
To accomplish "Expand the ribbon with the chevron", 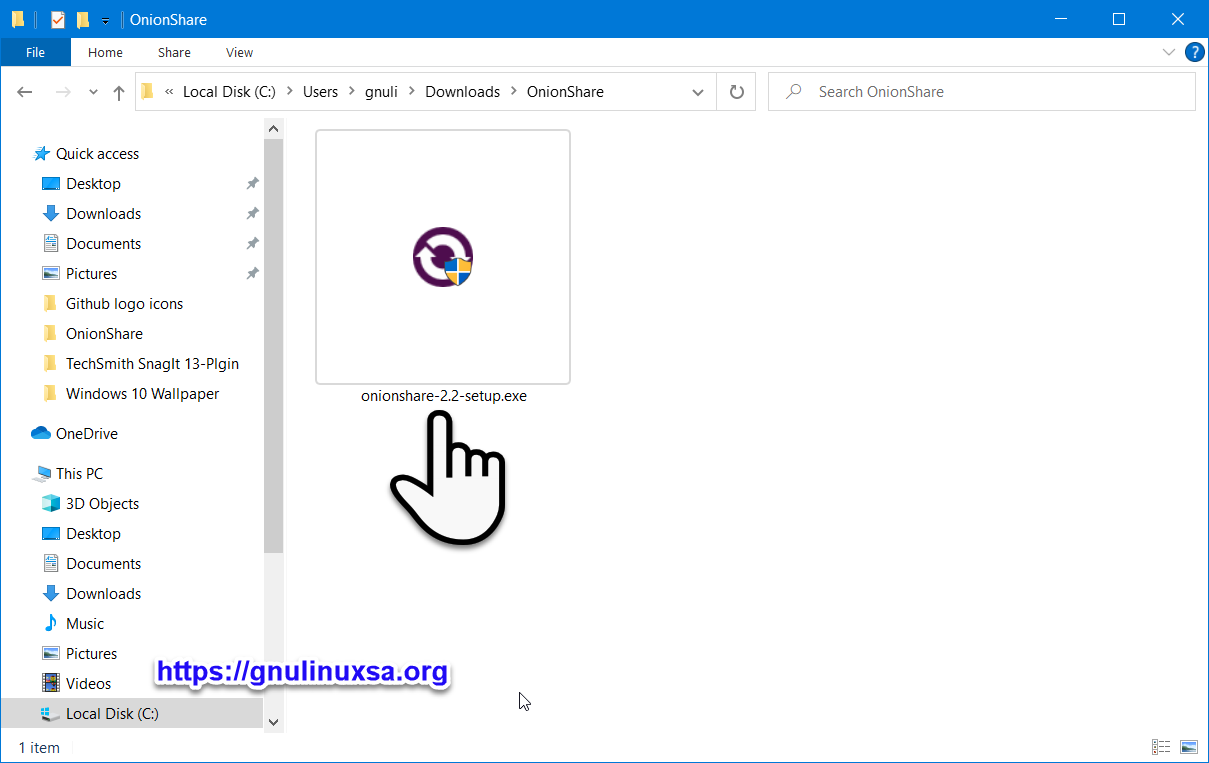I will [x=1168, y=52].
